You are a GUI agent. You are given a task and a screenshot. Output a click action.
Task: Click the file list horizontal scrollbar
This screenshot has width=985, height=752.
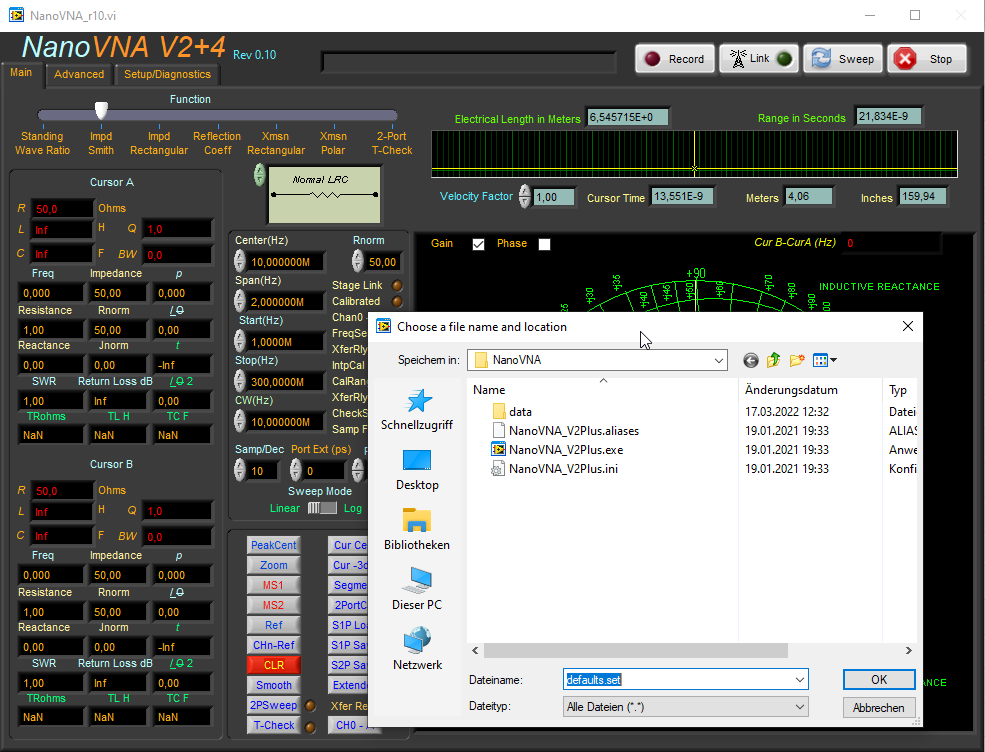pos(635,651)
